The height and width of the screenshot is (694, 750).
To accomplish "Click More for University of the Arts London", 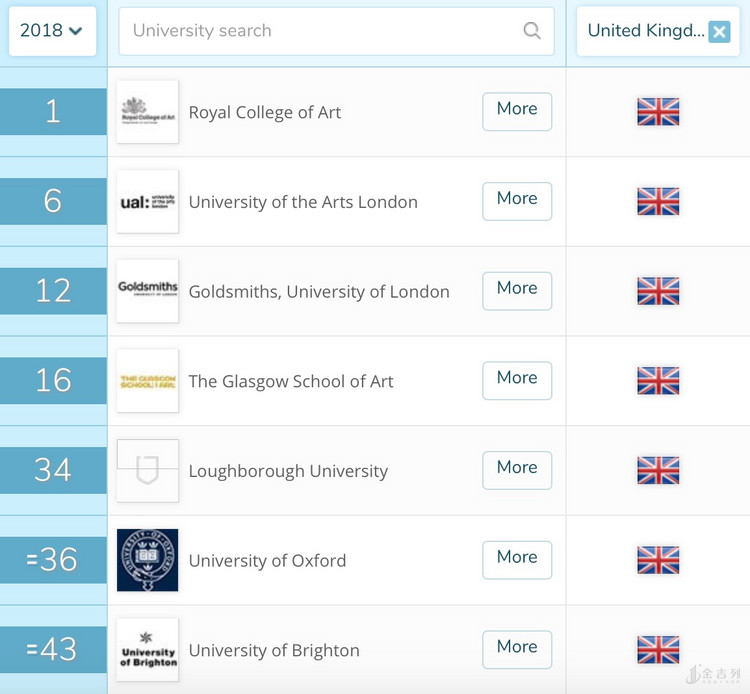I will (517, 201).
